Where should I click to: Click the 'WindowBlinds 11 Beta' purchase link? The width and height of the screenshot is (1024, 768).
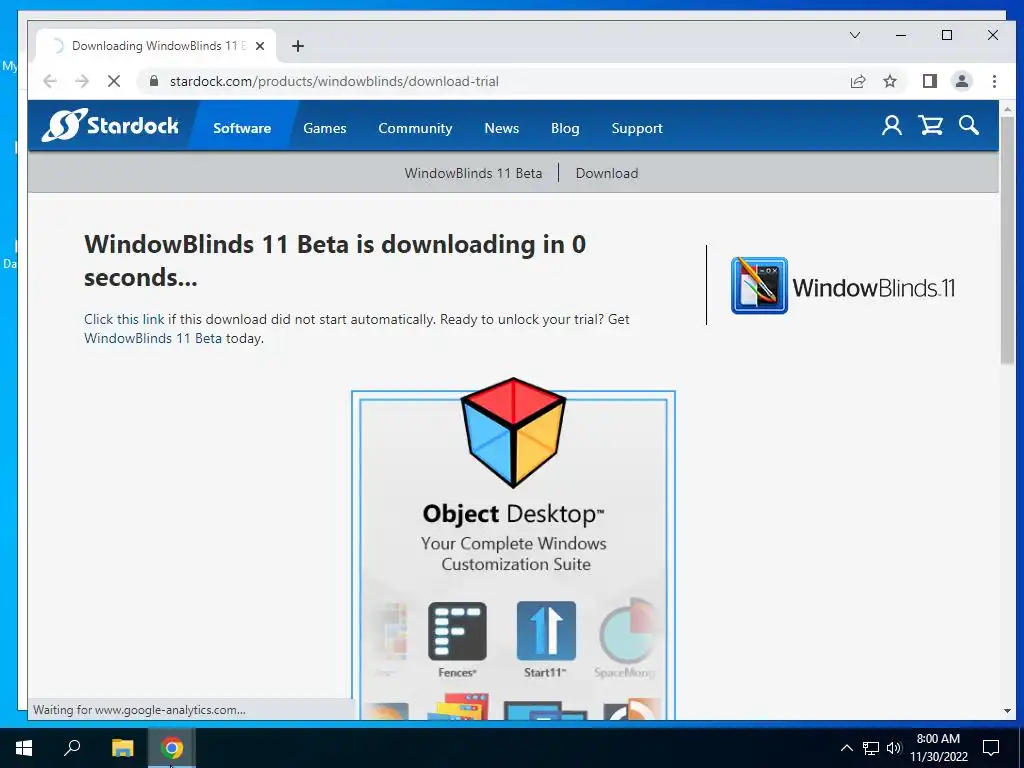(x=153, y=338)
